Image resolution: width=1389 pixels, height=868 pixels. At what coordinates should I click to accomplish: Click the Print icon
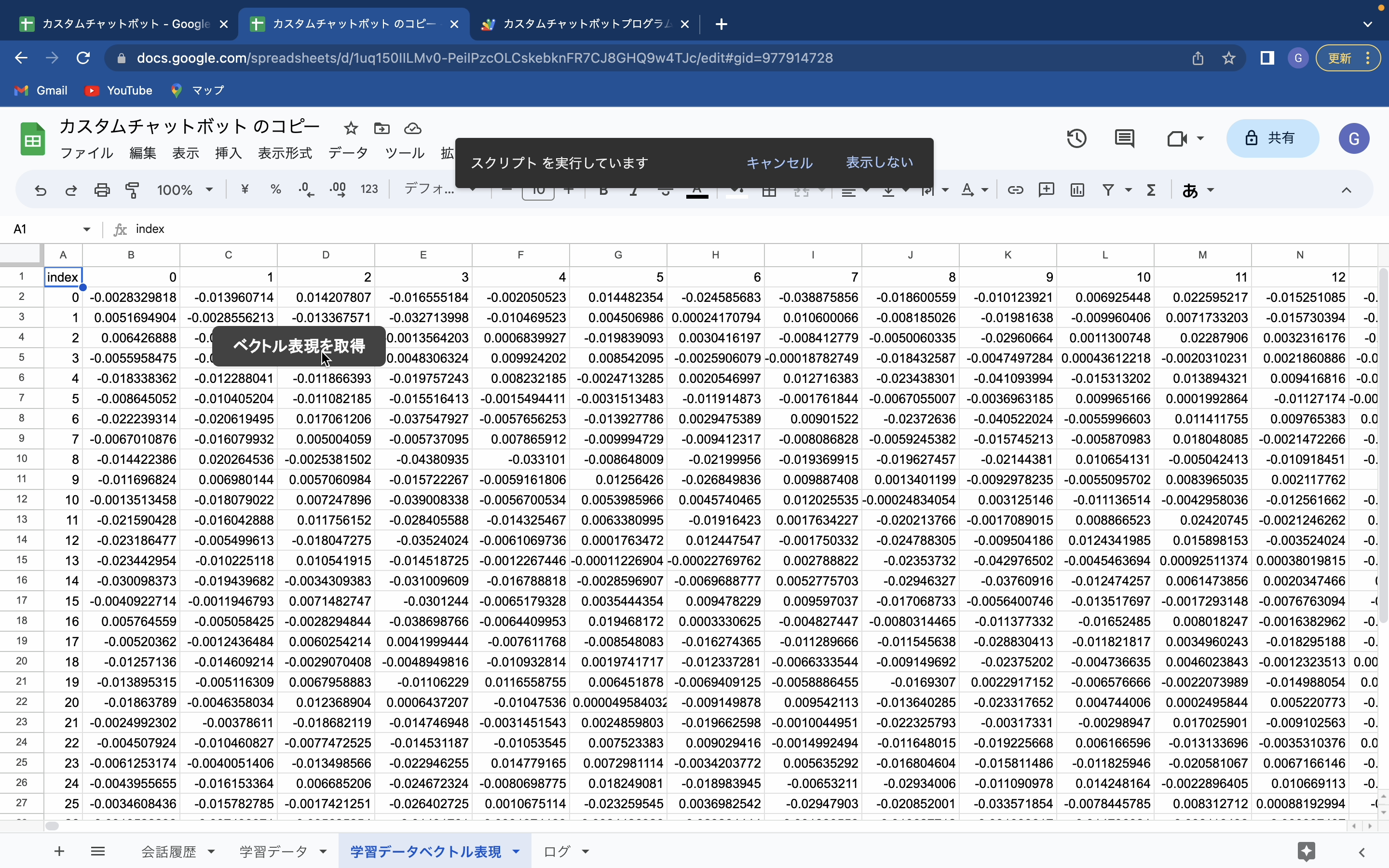(x=102, y=190)
